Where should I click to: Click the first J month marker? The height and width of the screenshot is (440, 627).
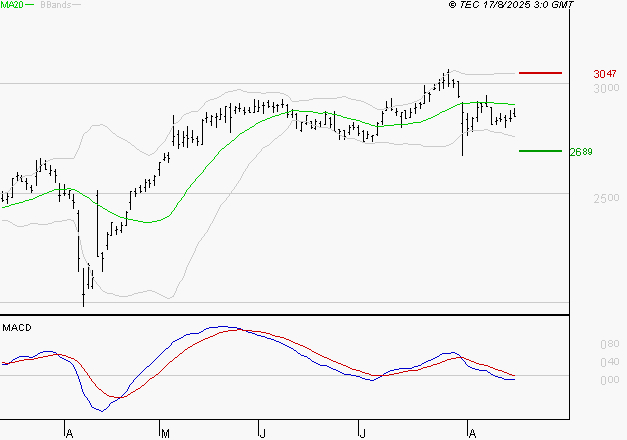(x=262, y=433)
